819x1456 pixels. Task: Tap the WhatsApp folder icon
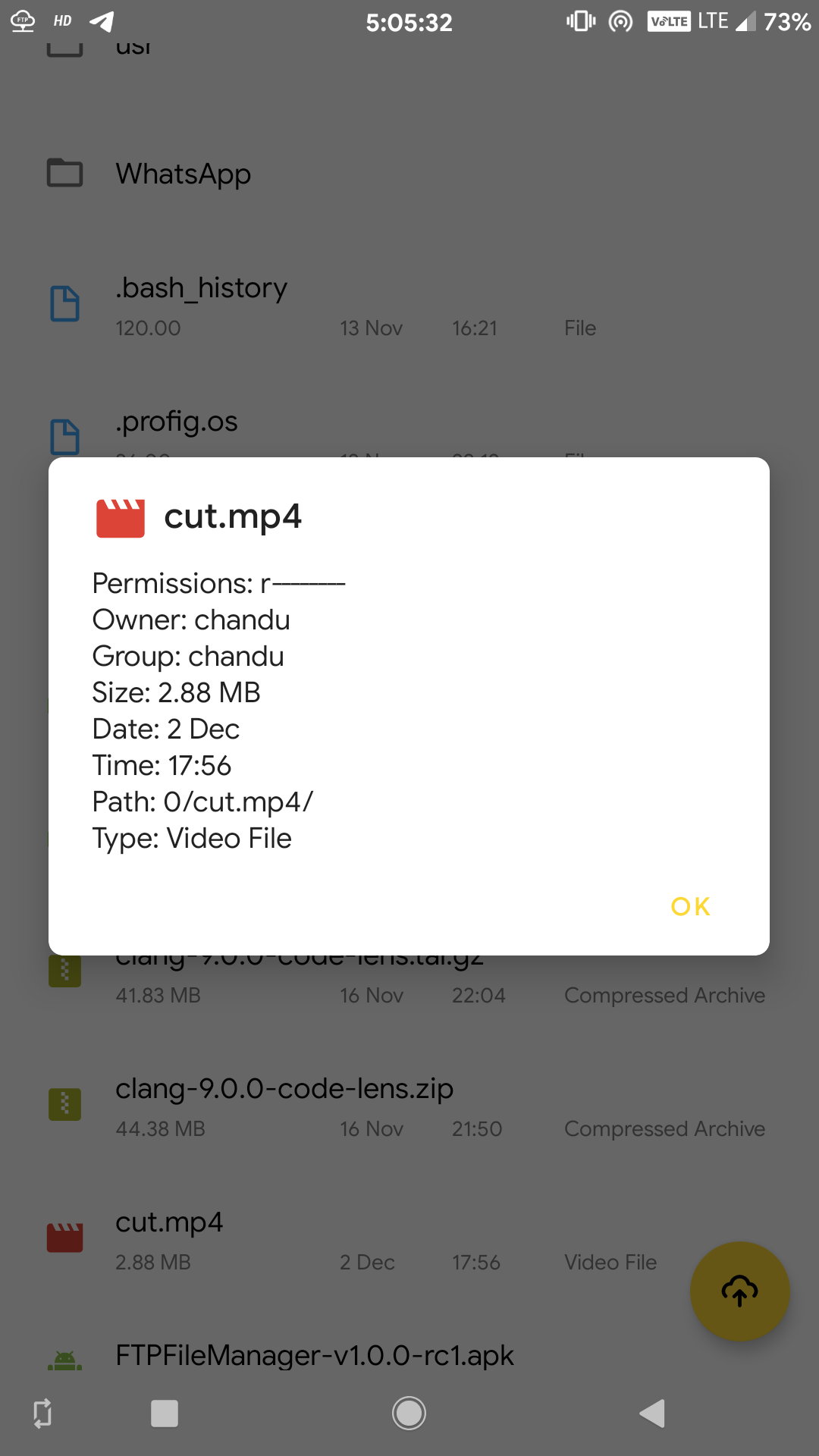(x=65, y=173)
